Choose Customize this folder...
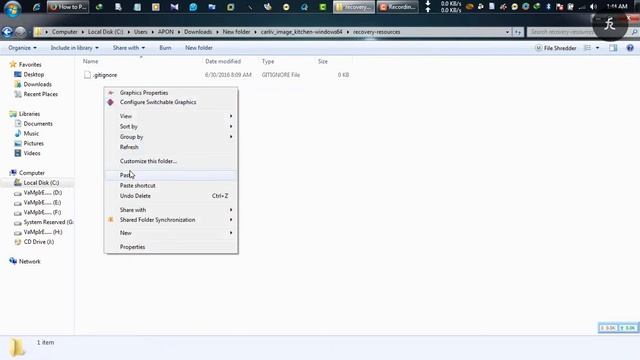 click(171, 161)
